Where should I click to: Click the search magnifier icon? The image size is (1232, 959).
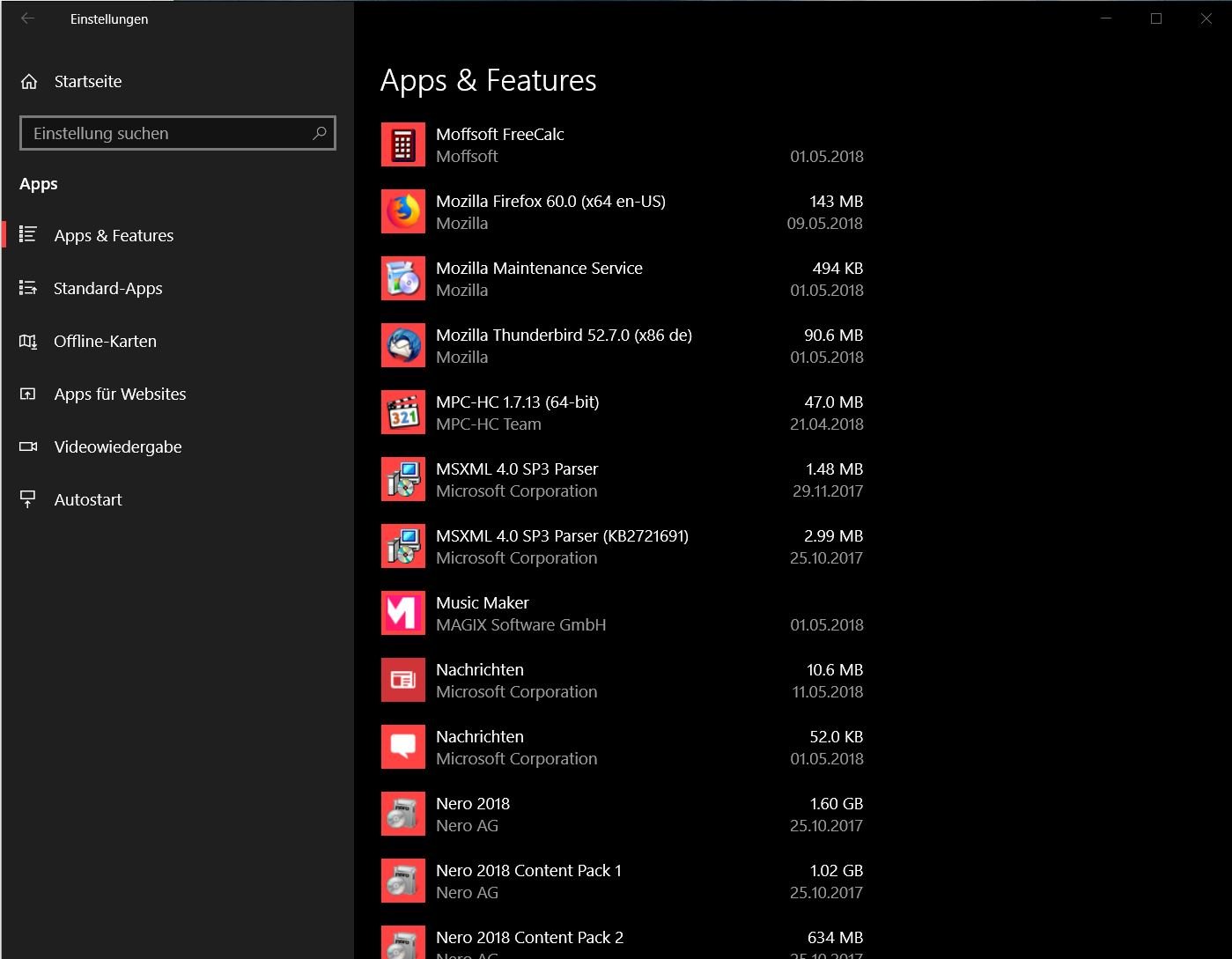tap(320, 133)
